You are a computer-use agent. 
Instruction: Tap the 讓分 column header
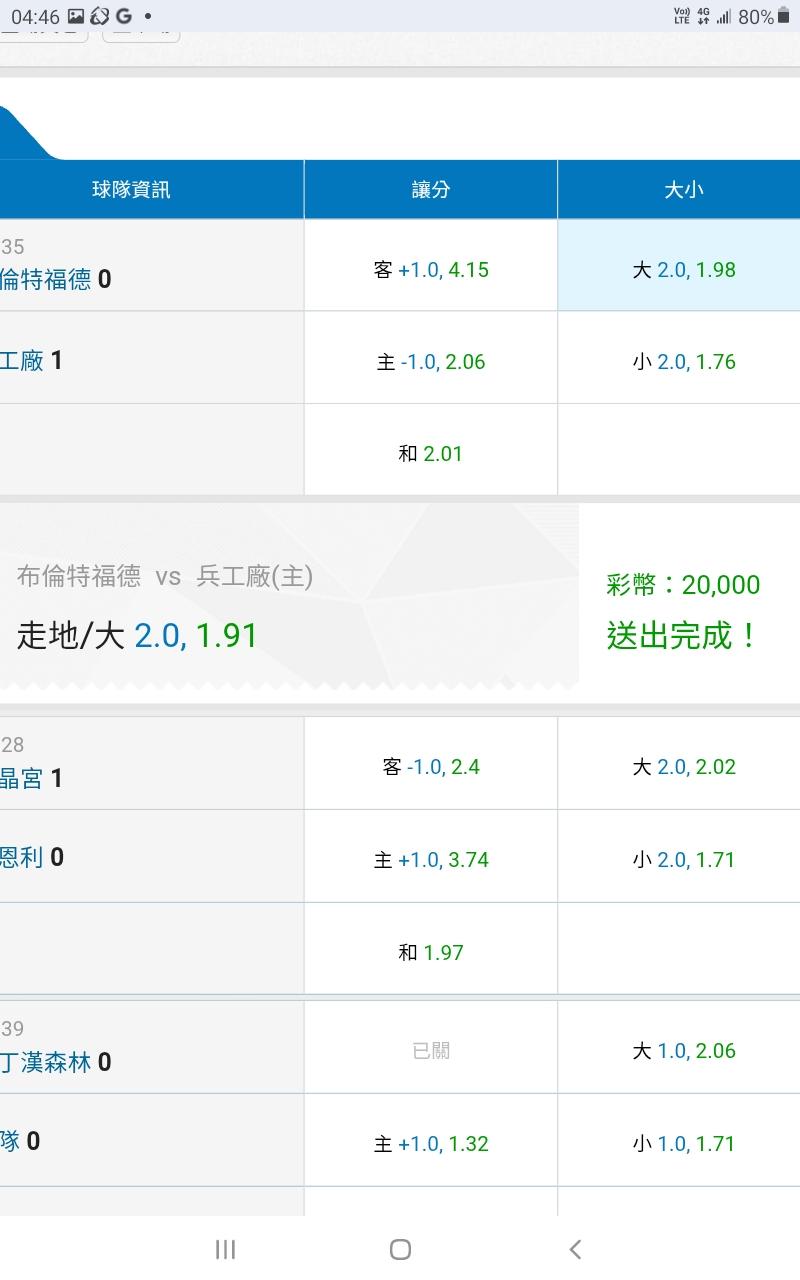431,190
